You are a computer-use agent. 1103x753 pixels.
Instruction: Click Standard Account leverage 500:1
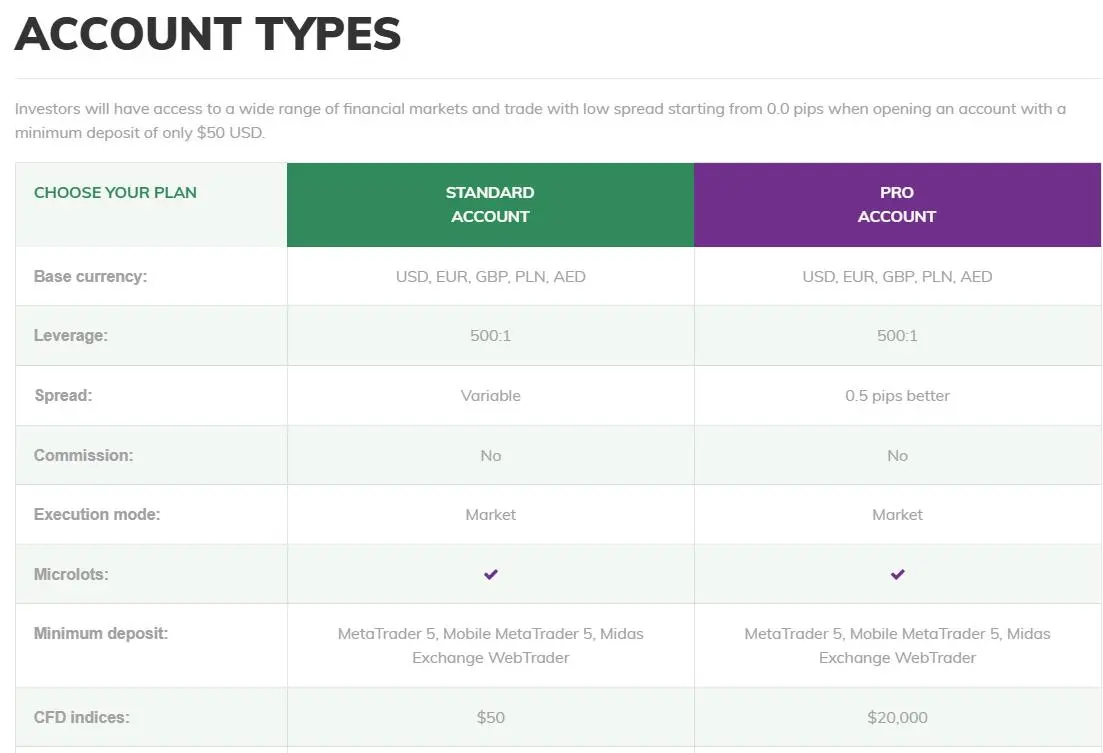[490, 336]
